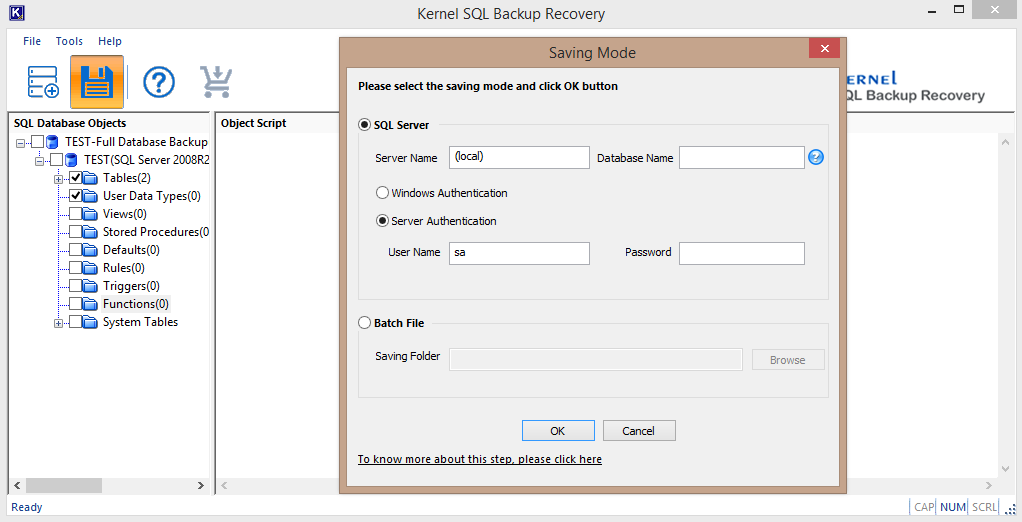The height and width of the screenshot is (522, 1022).
Task: Check the Triggers(0) checkbox
Action: point(76,286)
